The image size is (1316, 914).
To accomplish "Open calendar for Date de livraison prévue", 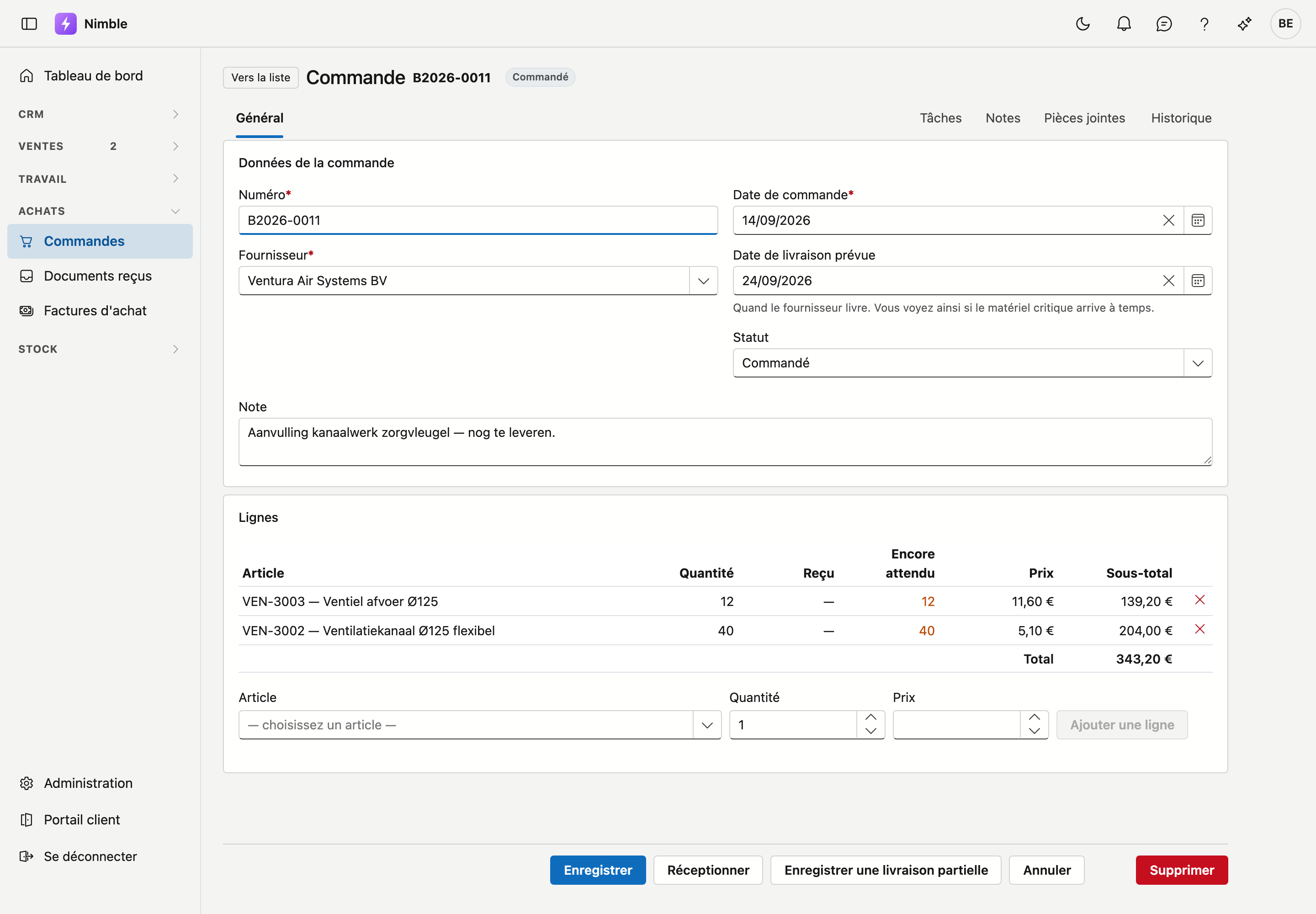I will coord(1198,281).
